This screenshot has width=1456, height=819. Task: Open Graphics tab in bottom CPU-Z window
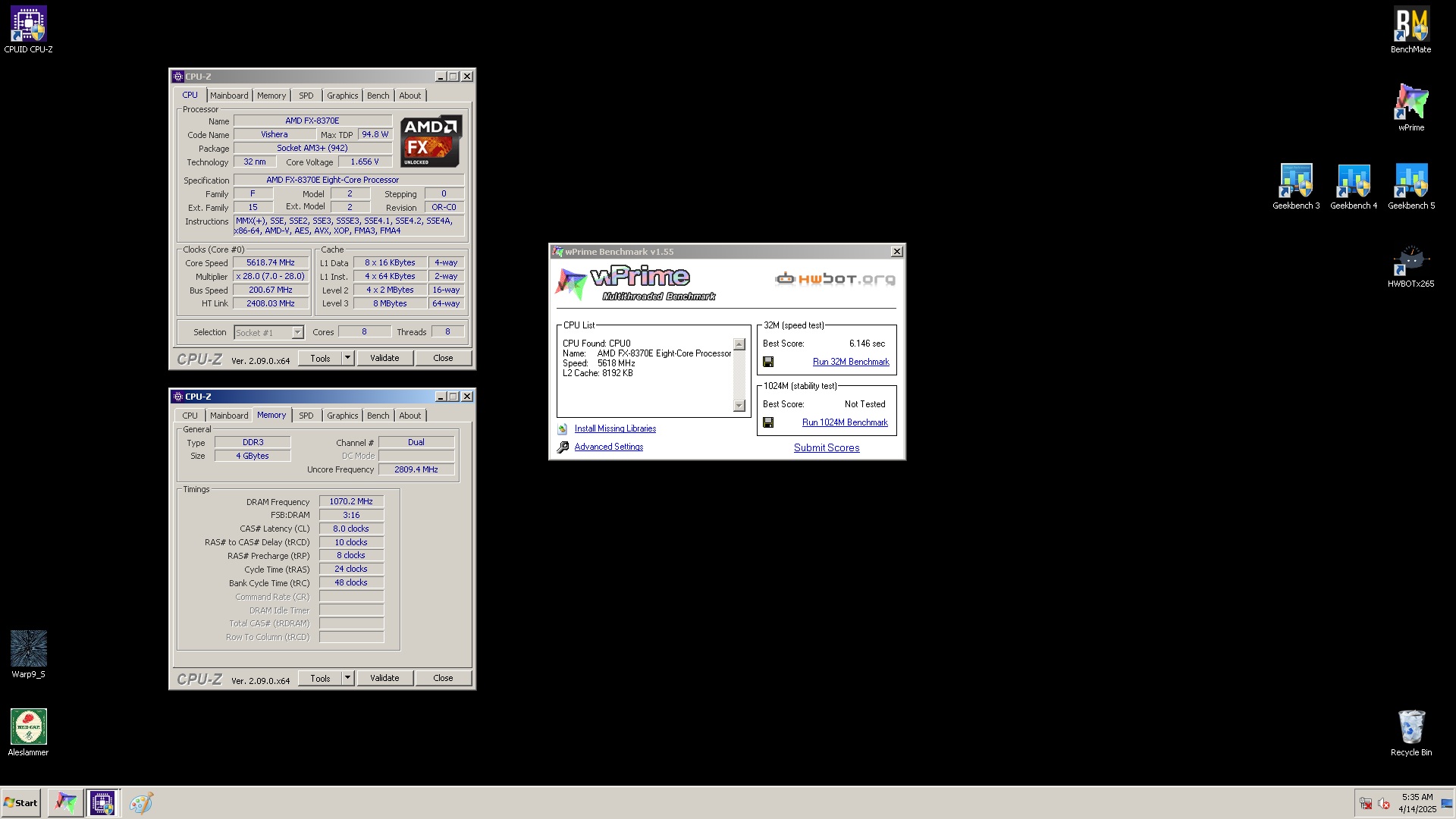[342, 416]
